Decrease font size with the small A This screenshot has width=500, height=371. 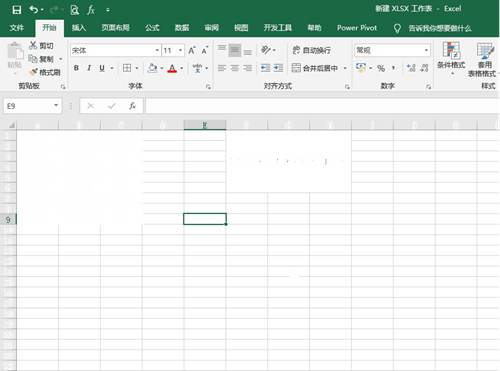[x=205, y=50]
